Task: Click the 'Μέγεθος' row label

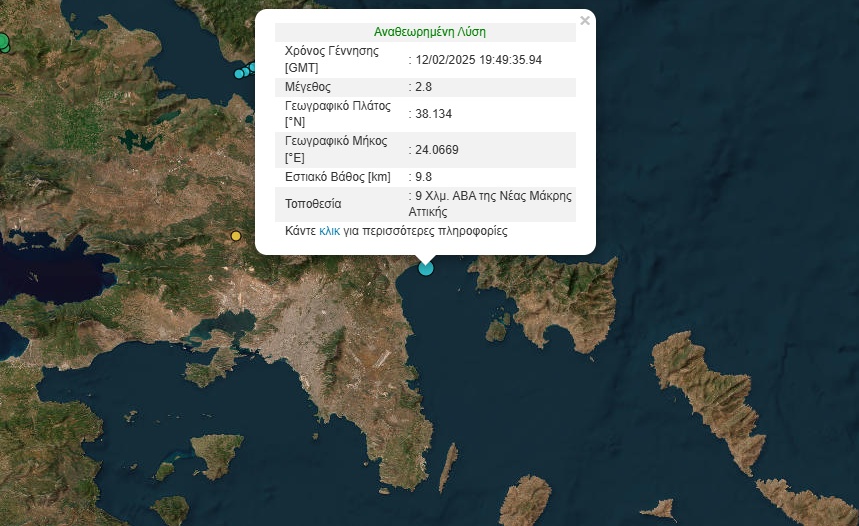Action: point(310,87)
